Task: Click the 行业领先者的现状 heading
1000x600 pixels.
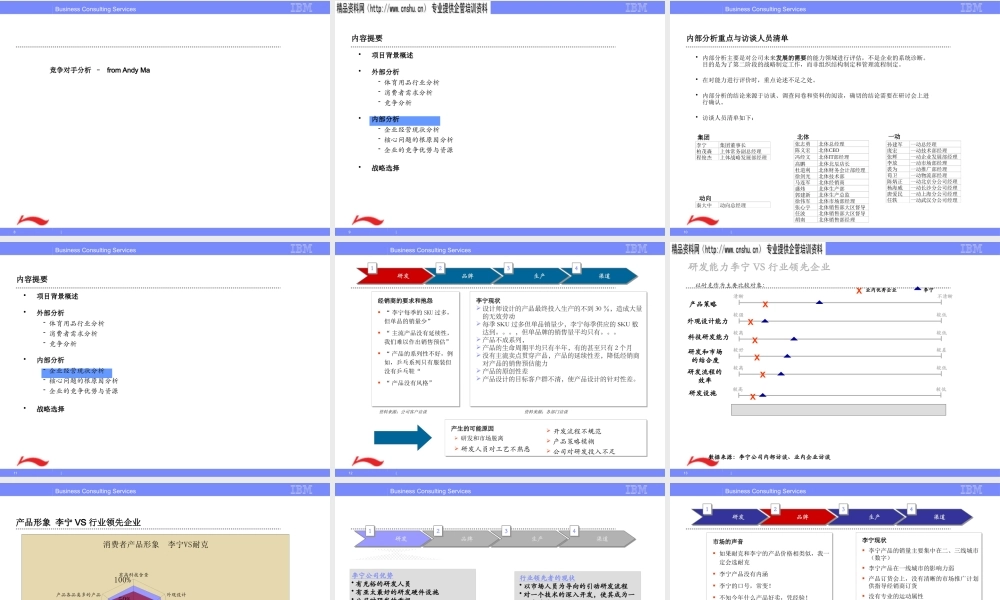Action: click(547, 578)
